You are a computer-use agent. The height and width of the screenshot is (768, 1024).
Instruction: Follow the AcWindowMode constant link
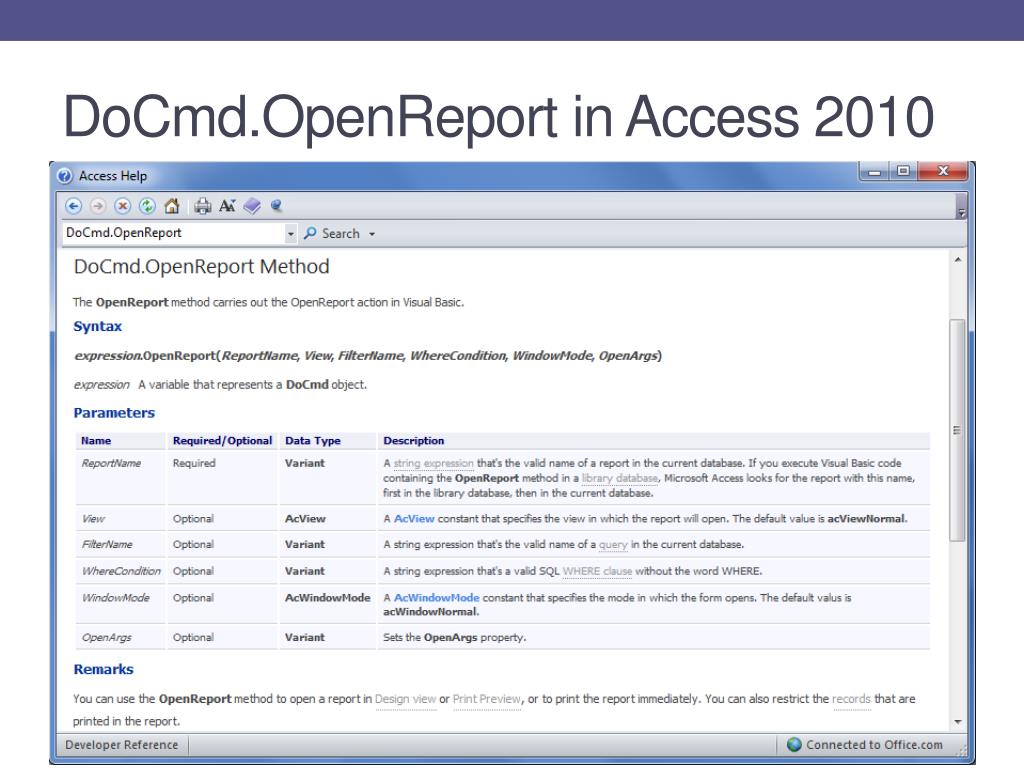point(436,598)
